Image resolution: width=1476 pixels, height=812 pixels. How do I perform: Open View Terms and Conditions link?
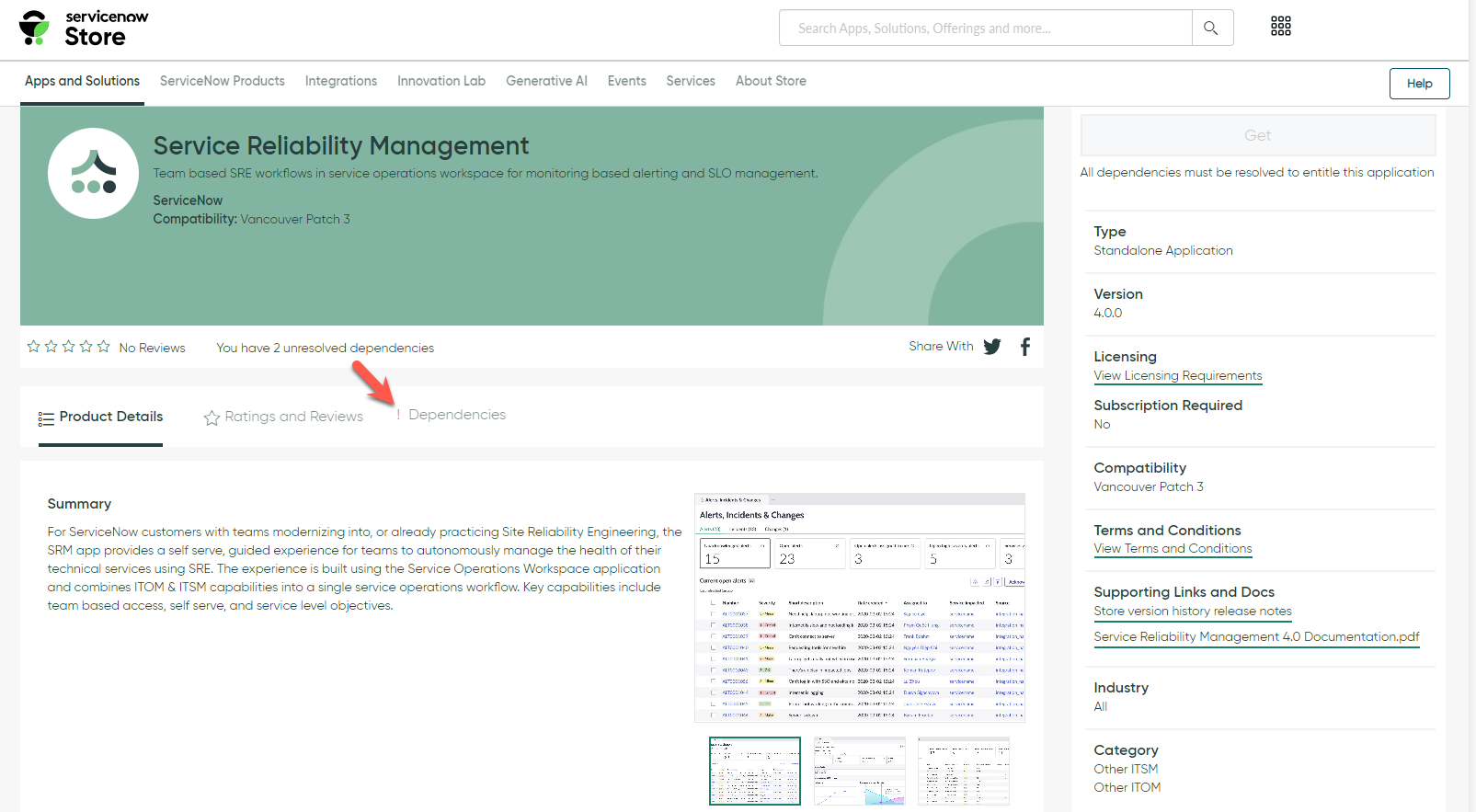1173,548
